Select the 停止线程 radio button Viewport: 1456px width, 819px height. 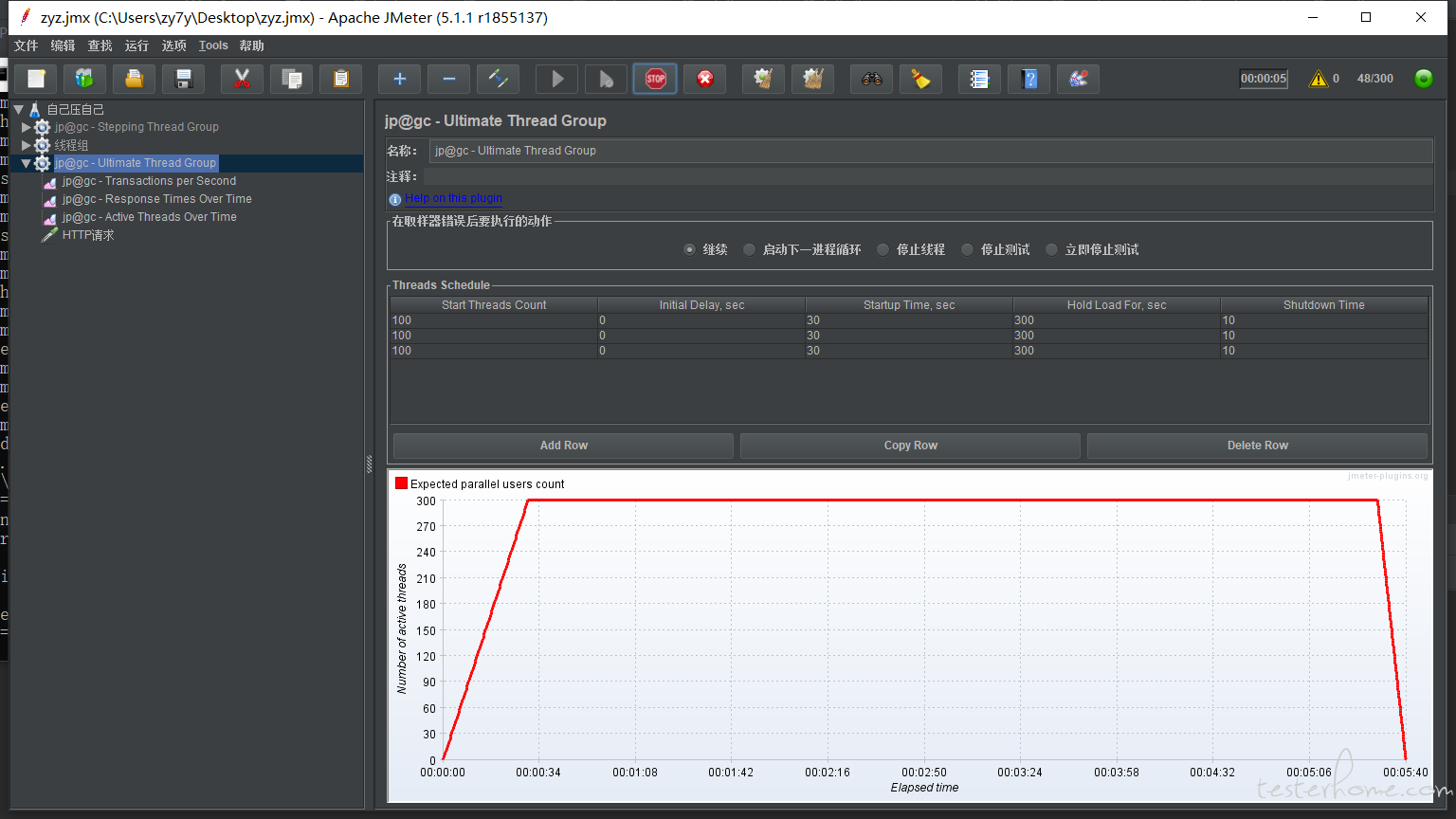[x=883, y=249]
